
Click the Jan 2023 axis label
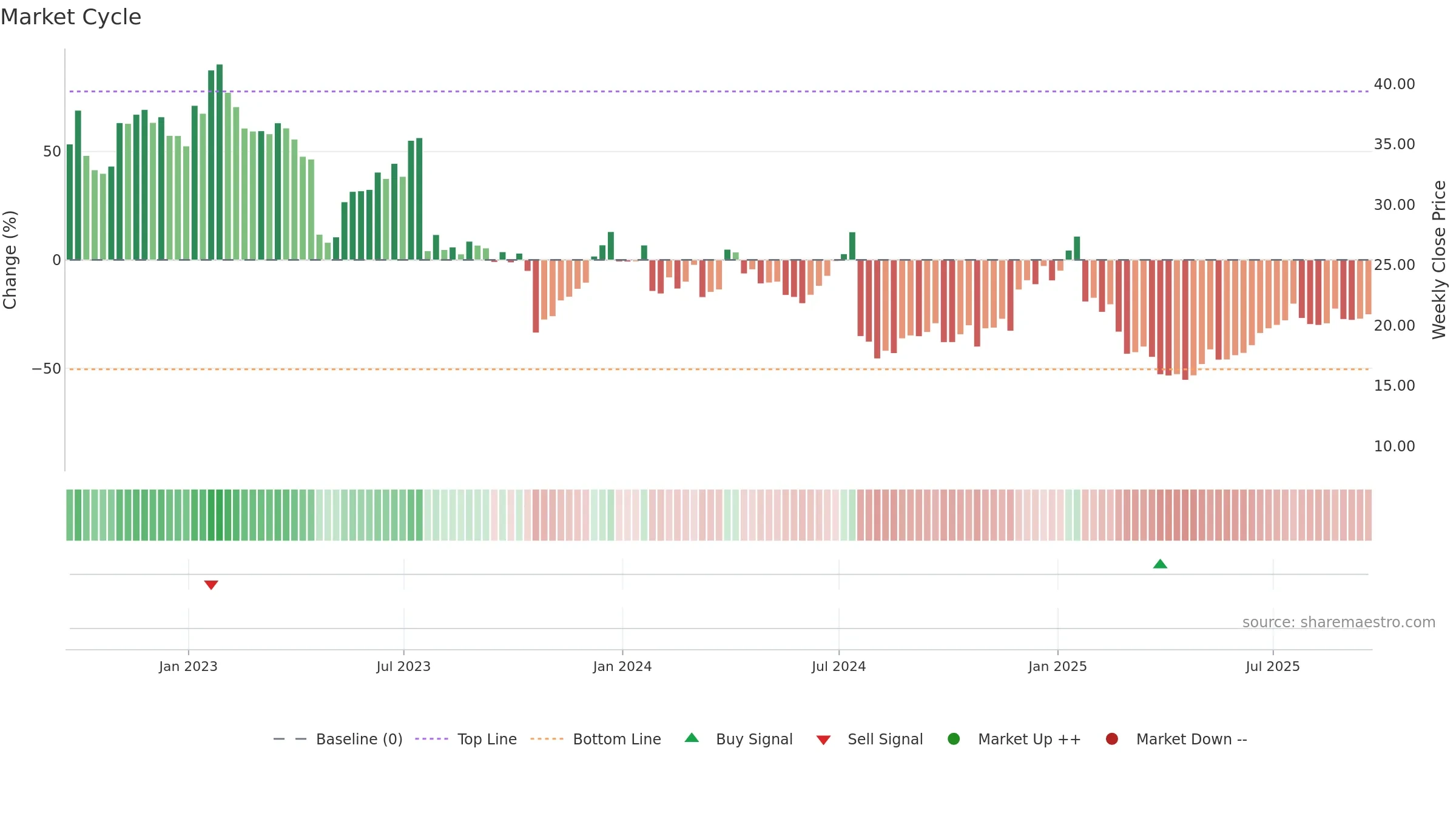tap(188, 667)
